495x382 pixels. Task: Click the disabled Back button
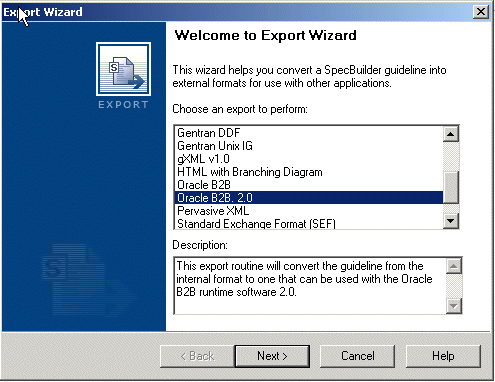pyautogui.click(x=197, y=356)
